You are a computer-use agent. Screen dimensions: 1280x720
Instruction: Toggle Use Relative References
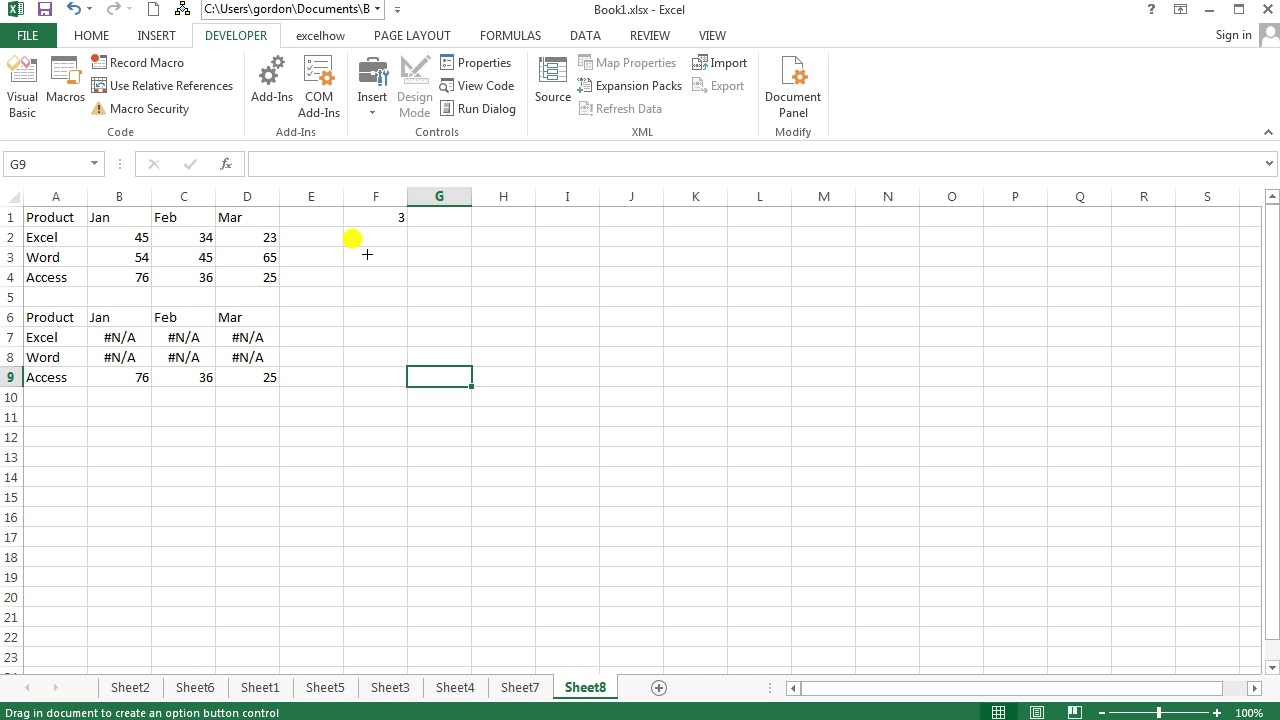[x=162, y=86]
